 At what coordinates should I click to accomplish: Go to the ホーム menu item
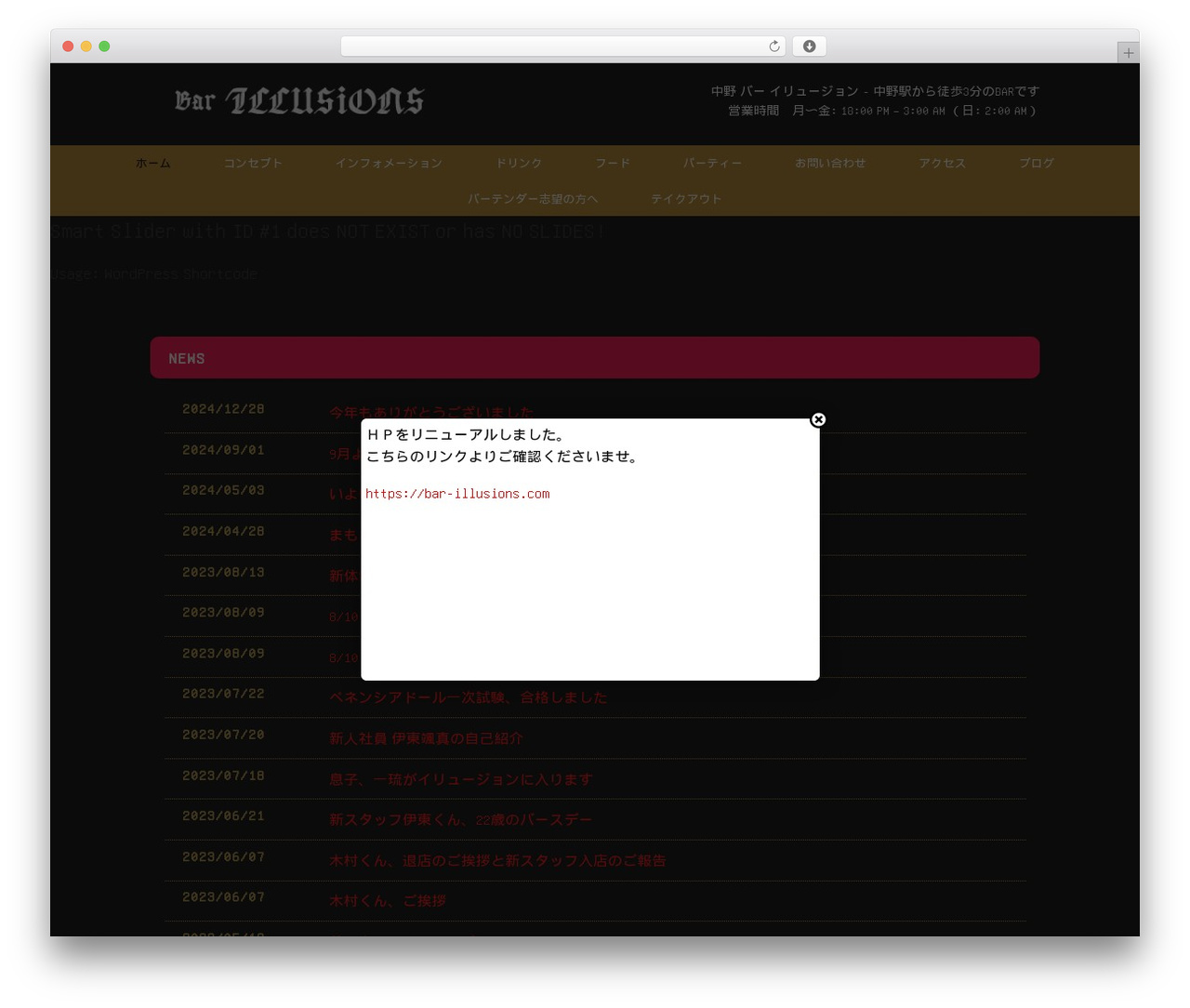153,163
